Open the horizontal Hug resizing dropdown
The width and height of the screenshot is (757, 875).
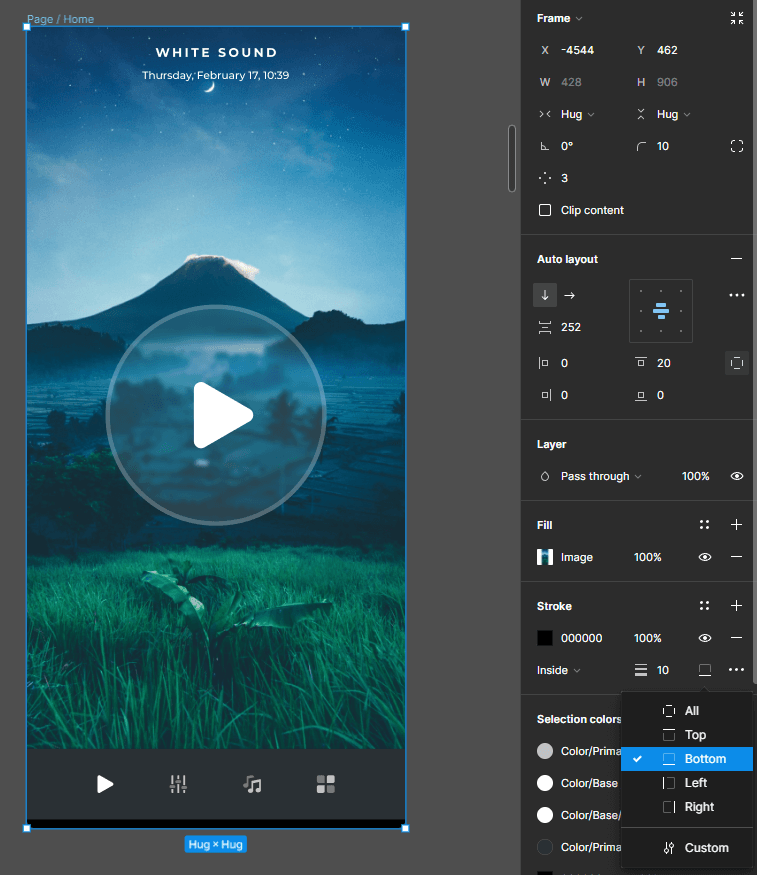coord(577,114)
